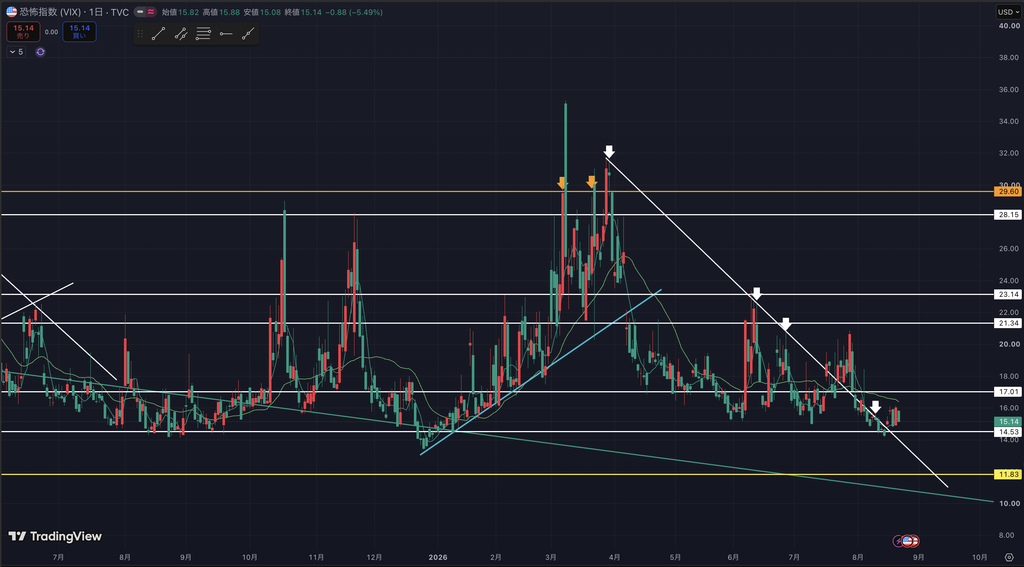Click the 23.14 price level label

[x=1008, y=295]
